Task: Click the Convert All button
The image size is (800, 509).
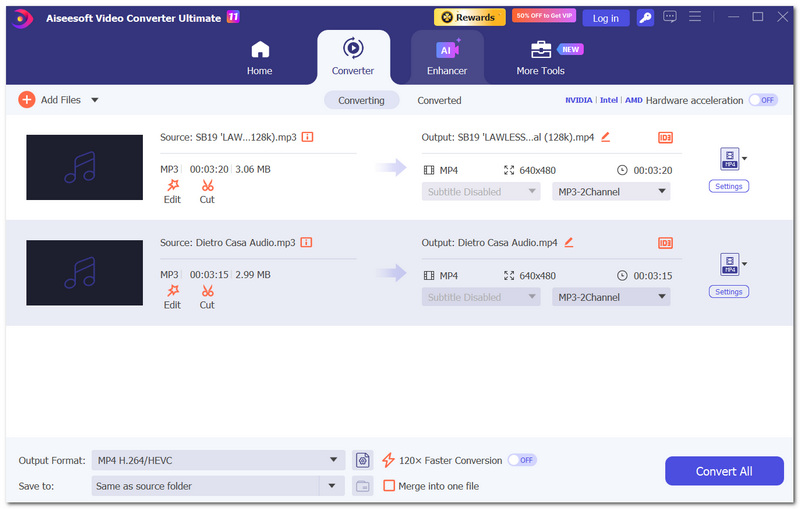Action: pos(724,471)
